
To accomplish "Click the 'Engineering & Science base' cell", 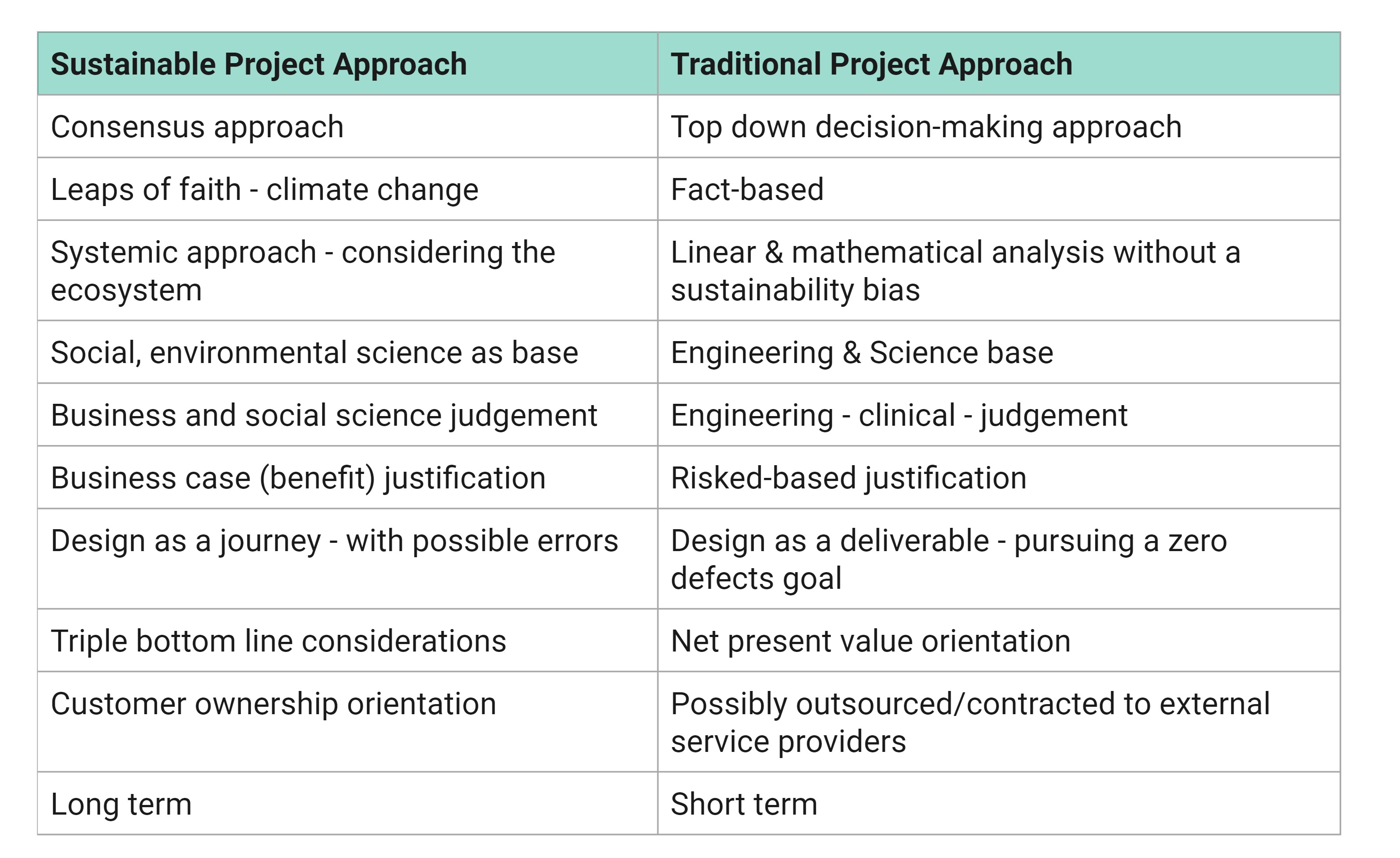I will [x=862, y=352].
